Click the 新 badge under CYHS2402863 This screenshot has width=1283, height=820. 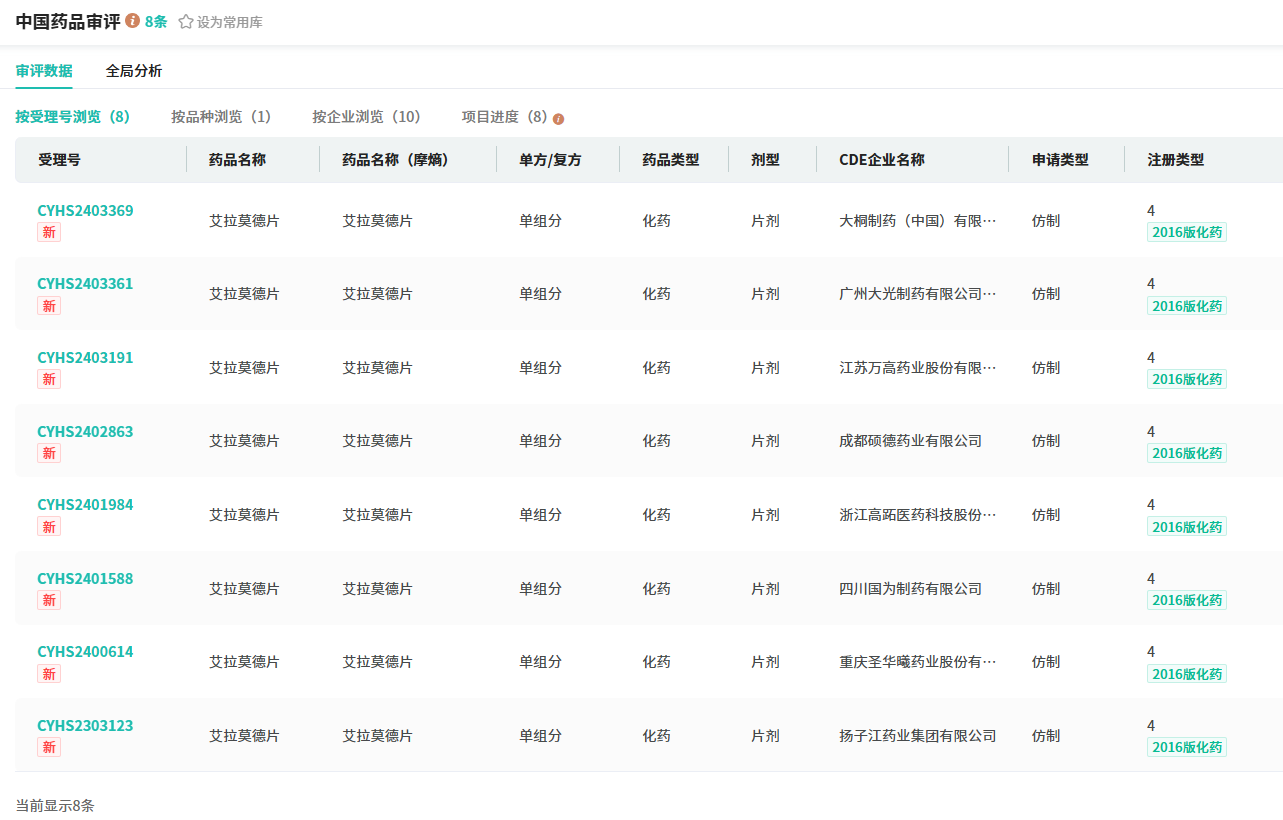49,453
